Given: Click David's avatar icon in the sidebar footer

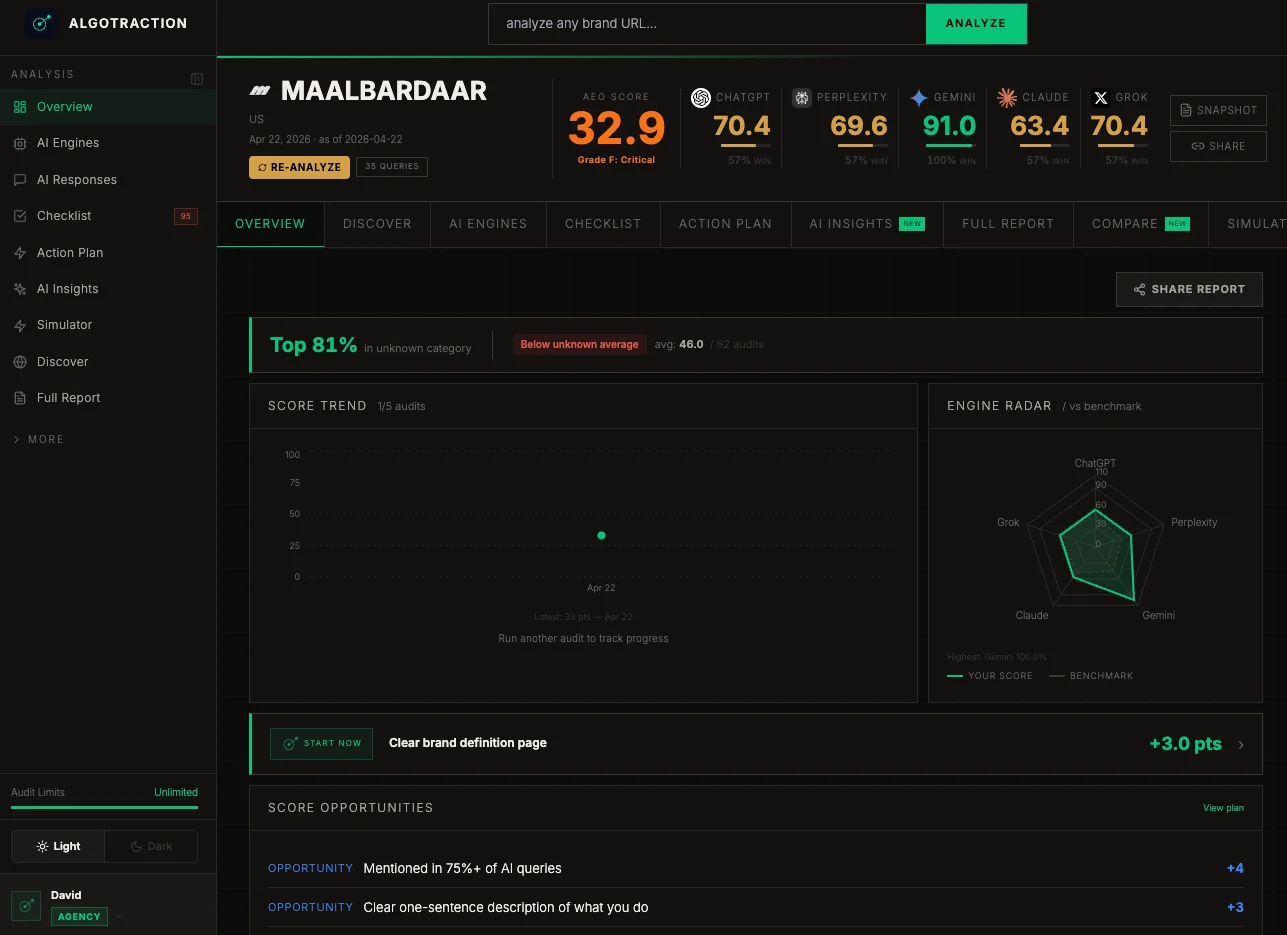Looking at the screenshot, I should [x=26, y=905].
